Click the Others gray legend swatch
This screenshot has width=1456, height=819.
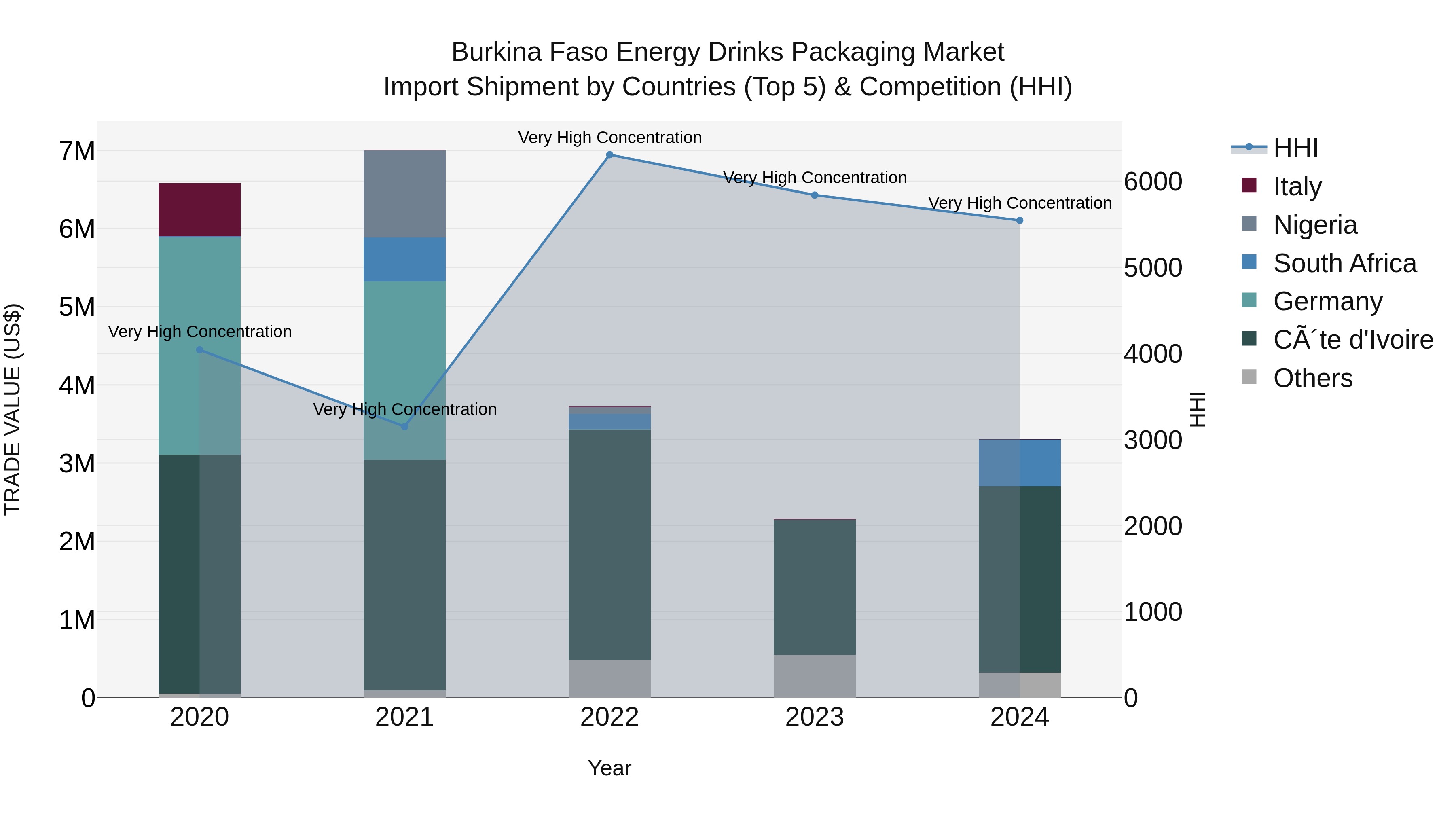coord(1249,377)
